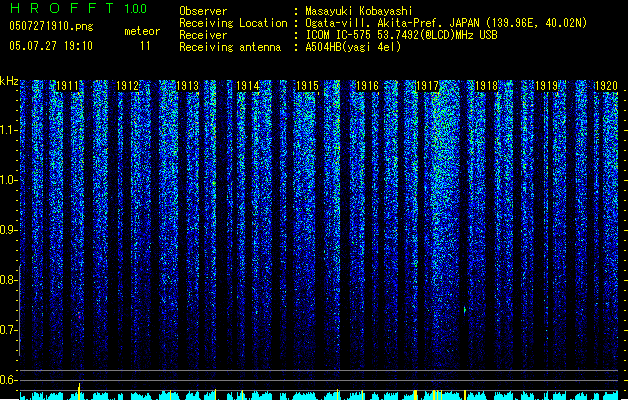Click the kHz axis unit label
The image size is (629, 400).
9,81
